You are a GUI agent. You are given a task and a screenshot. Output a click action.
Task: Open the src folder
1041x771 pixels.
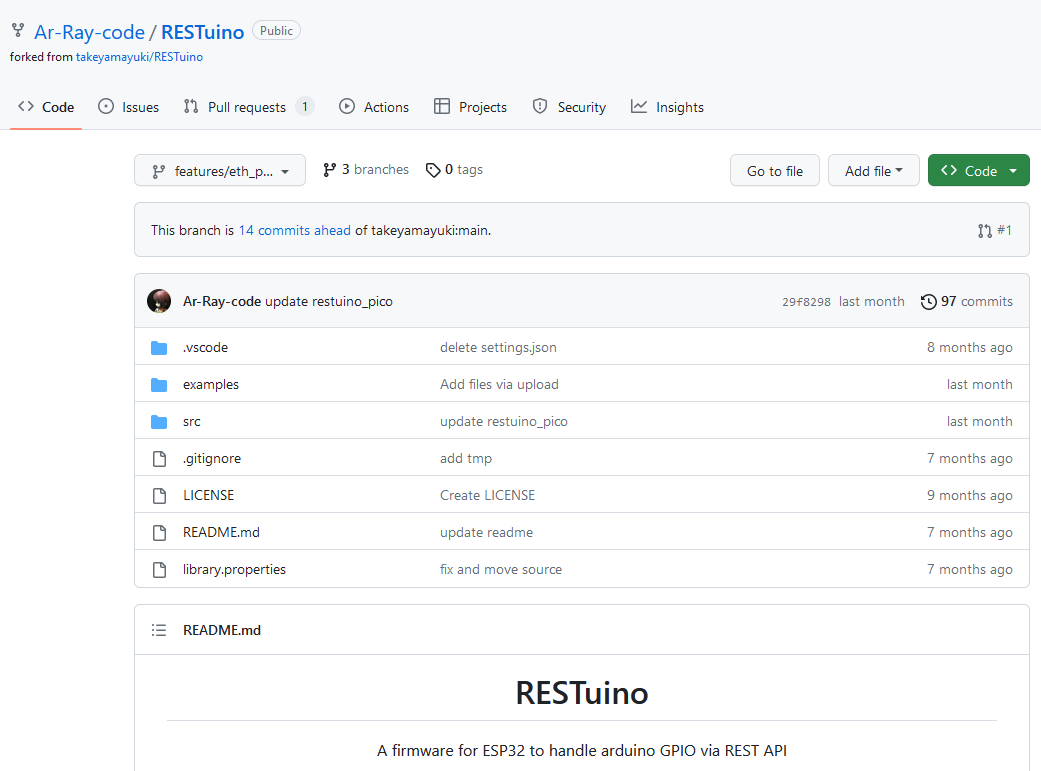191,422
